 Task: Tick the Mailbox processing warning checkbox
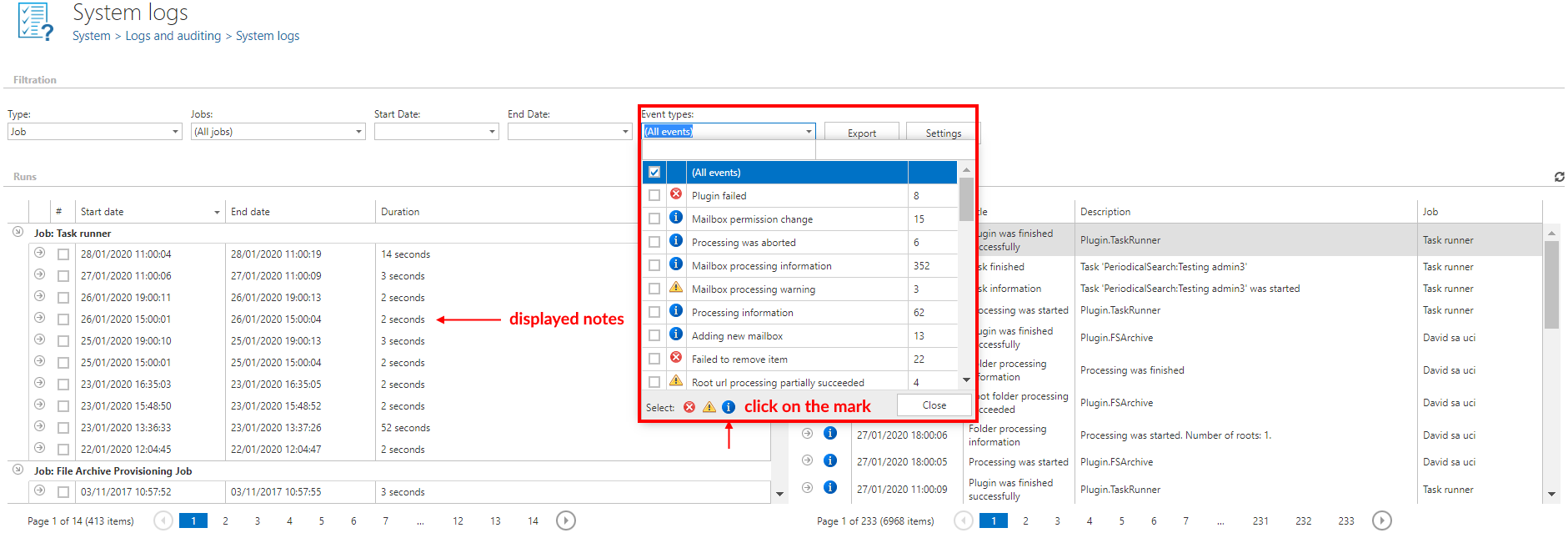tap(654, 289)
